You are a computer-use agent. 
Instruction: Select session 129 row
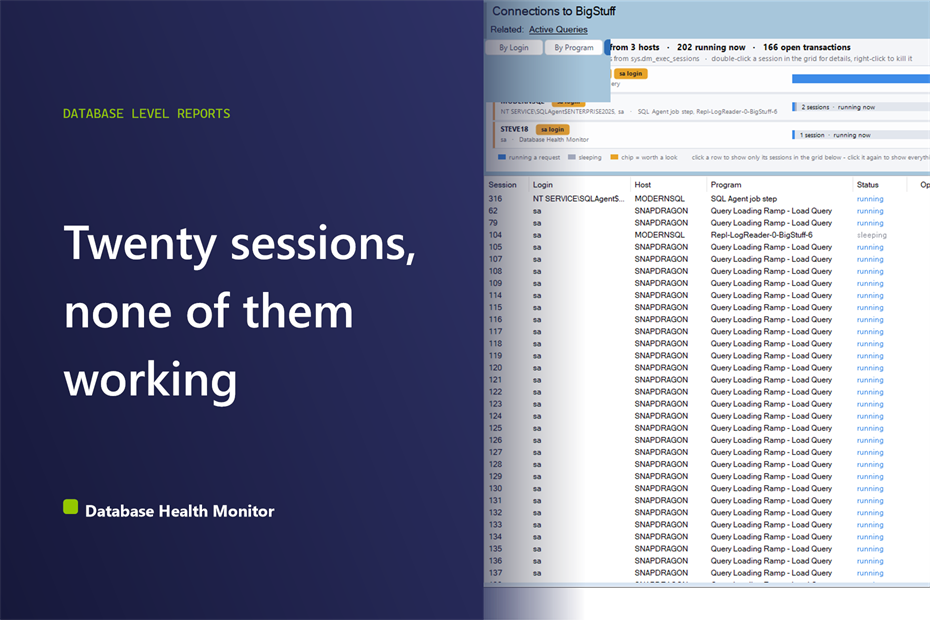click(x=707, y=476)
